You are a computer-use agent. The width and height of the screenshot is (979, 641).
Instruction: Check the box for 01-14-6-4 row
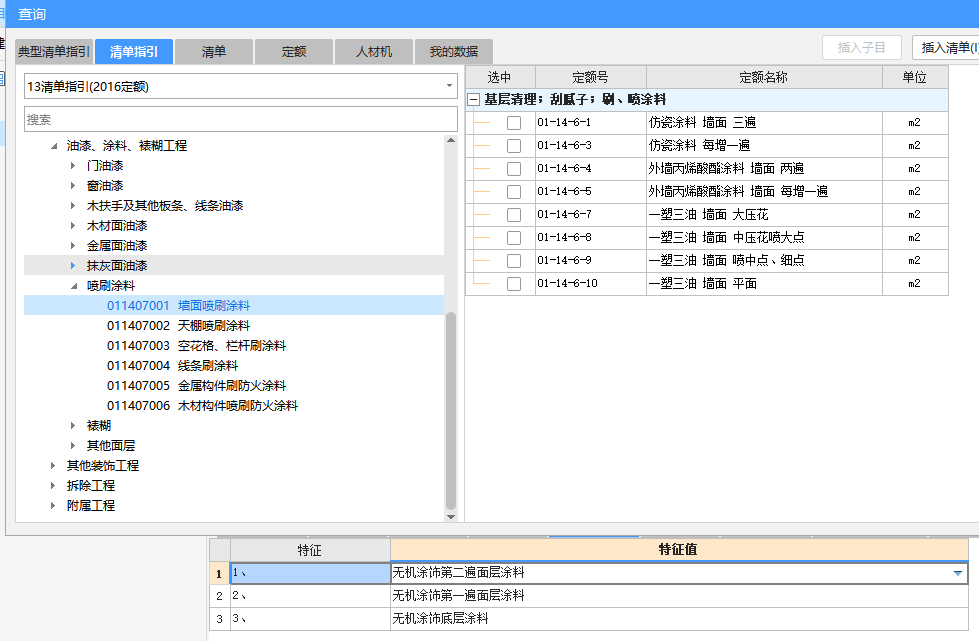(x=514, y=169)
